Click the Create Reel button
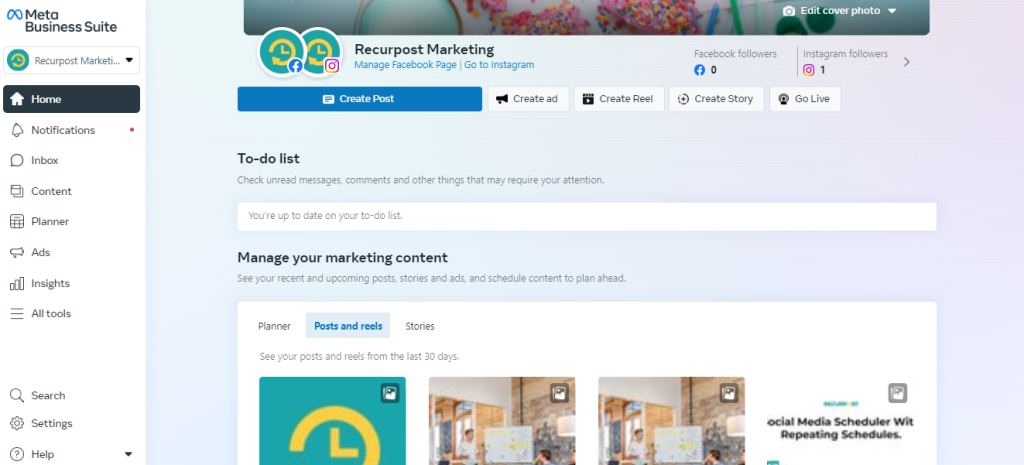The width and height of the screenshot is (1024, 465). (x=619, y=99)
